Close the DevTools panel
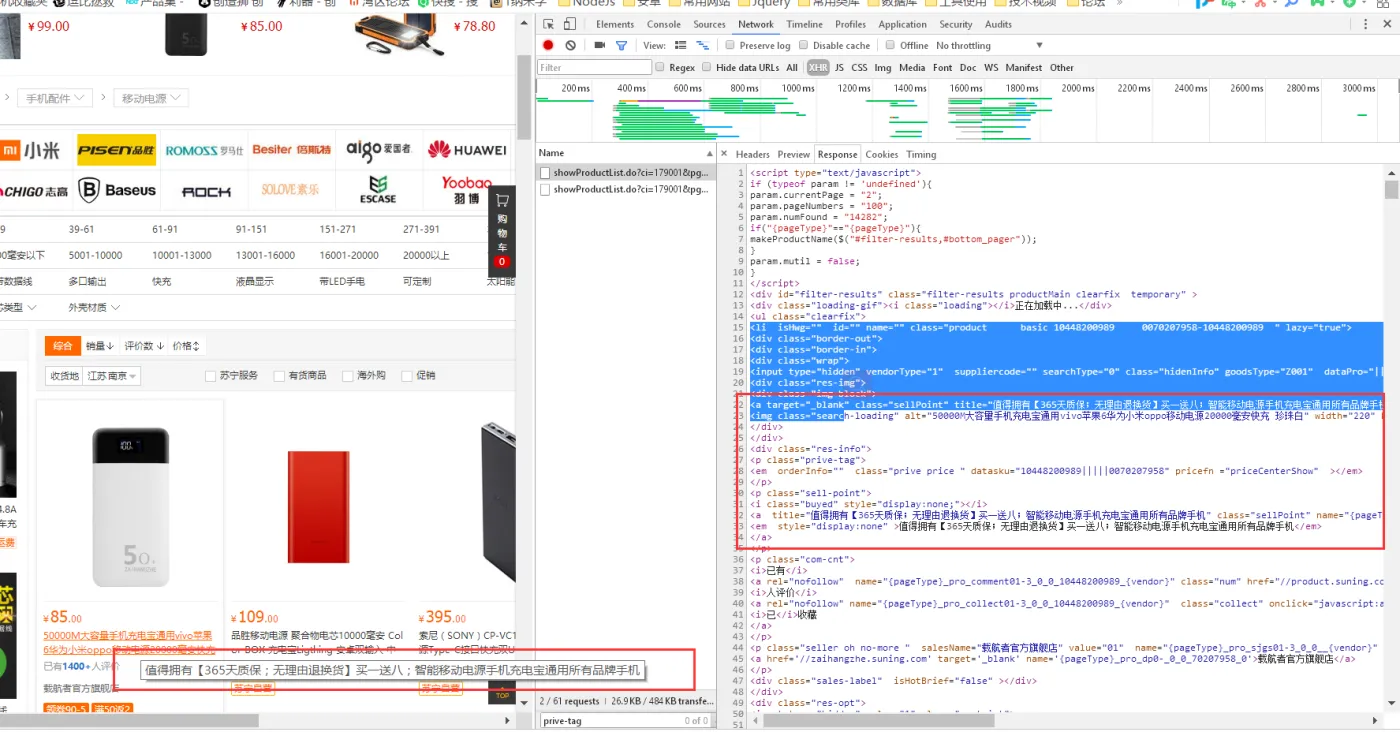The height and width of the screenshot is (732, 1400). click(1387, 24)
